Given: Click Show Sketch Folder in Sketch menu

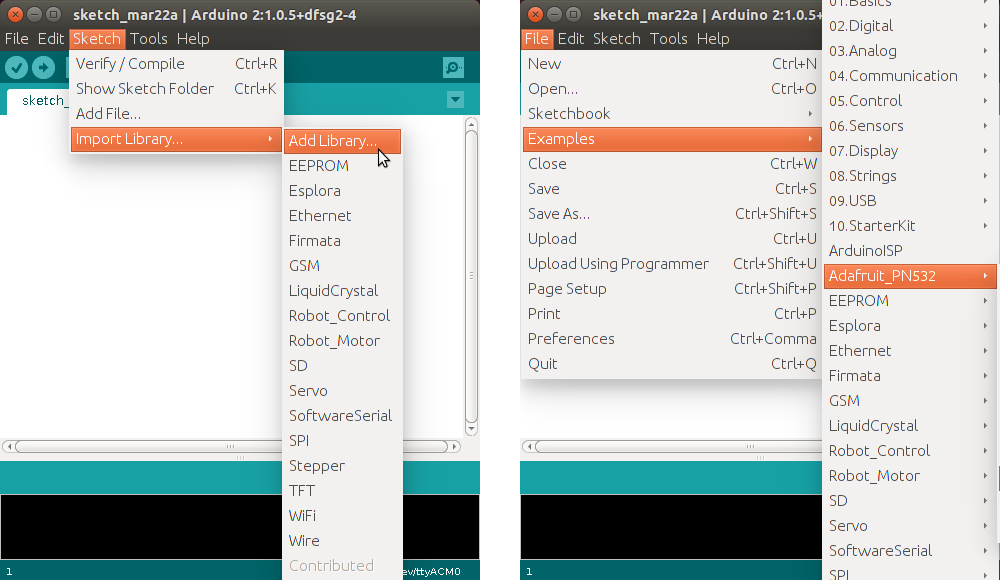Looking at the screenshot, I should pyautogui.click(x=145, y=88).
